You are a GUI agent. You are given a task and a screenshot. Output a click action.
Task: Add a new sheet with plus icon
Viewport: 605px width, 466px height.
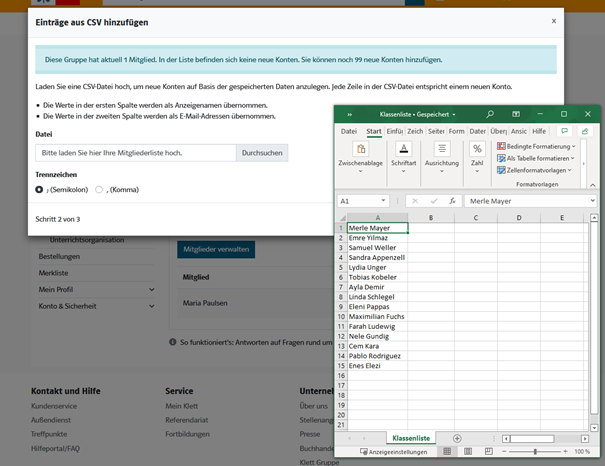point(457,438)
